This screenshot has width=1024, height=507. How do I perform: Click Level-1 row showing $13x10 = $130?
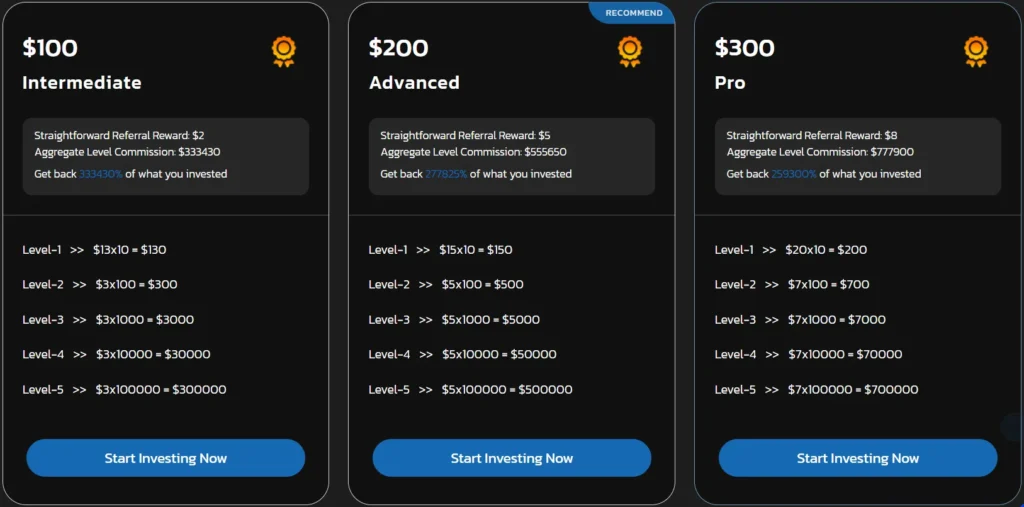94,250
